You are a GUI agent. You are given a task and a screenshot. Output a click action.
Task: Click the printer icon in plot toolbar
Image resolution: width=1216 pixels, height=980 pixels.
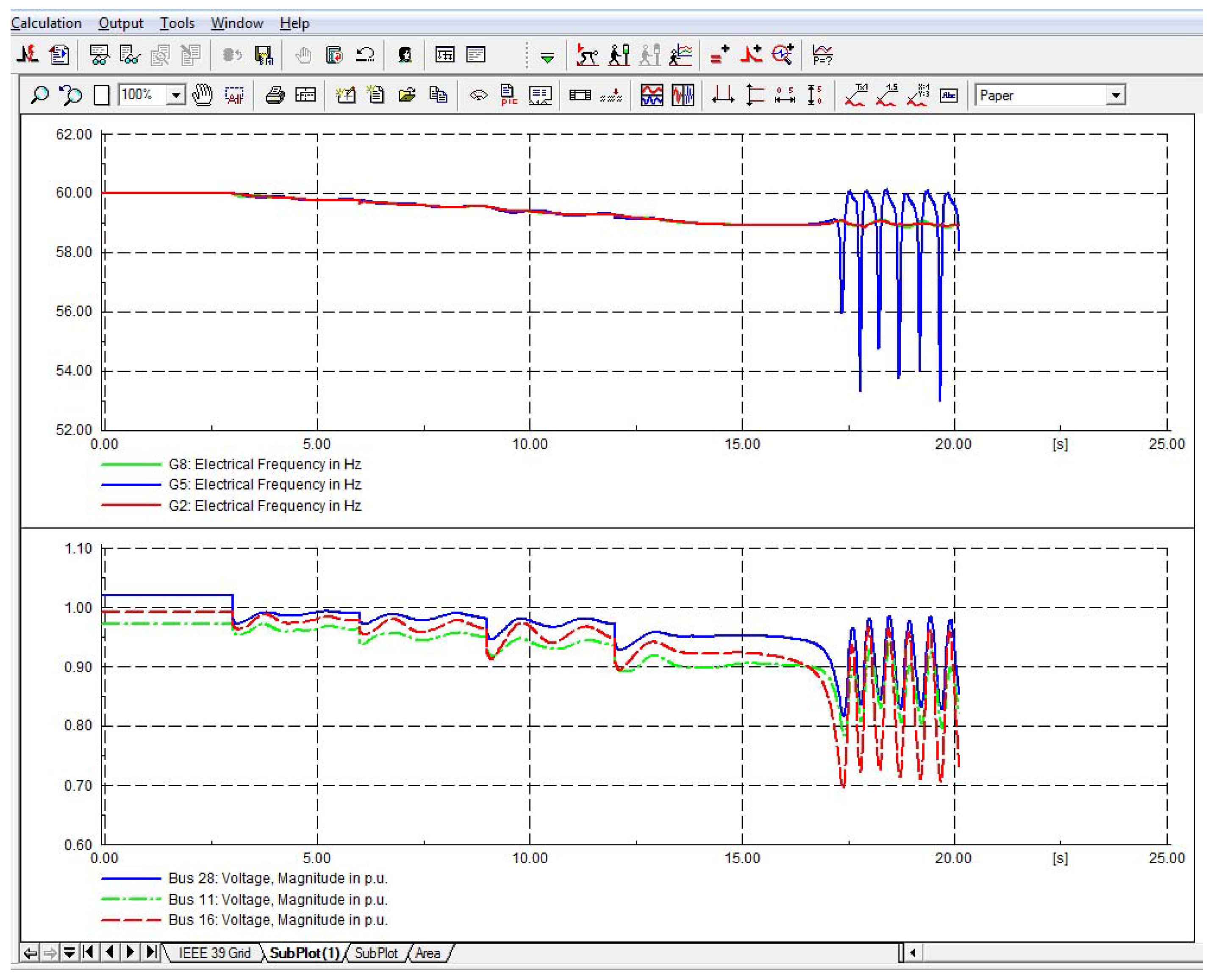275,95
